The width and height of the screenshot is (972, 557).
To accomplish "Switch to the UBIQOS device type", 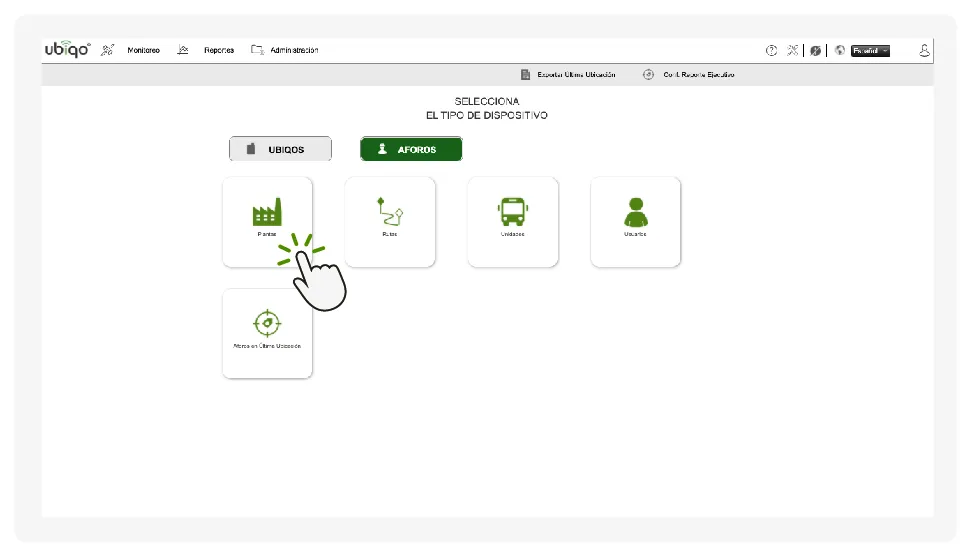I will [x=280, y=149].
